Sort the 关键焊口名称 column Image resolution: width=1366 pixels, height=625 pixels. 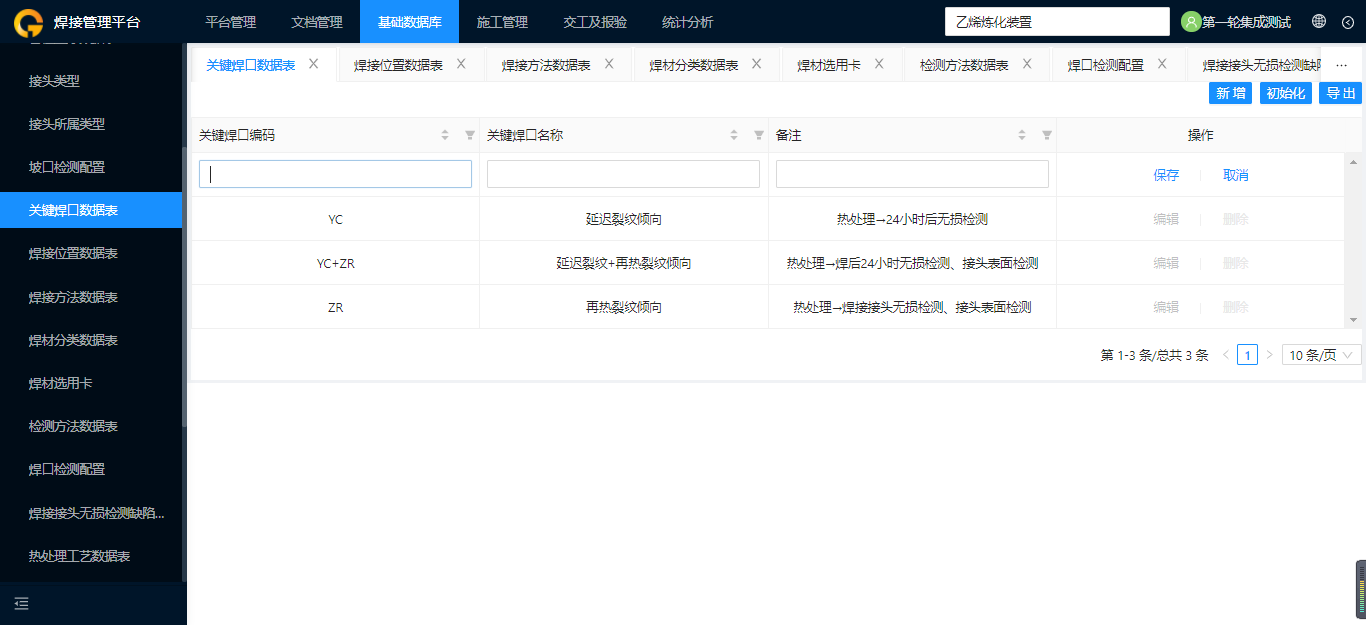click(734, 135)
